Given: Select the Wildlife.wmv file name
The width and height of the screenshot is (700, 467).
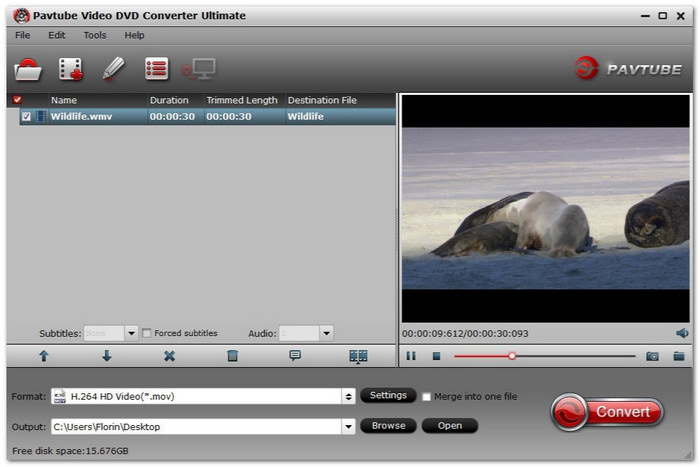Looking at the screenshot, I should tap(81, 117).
